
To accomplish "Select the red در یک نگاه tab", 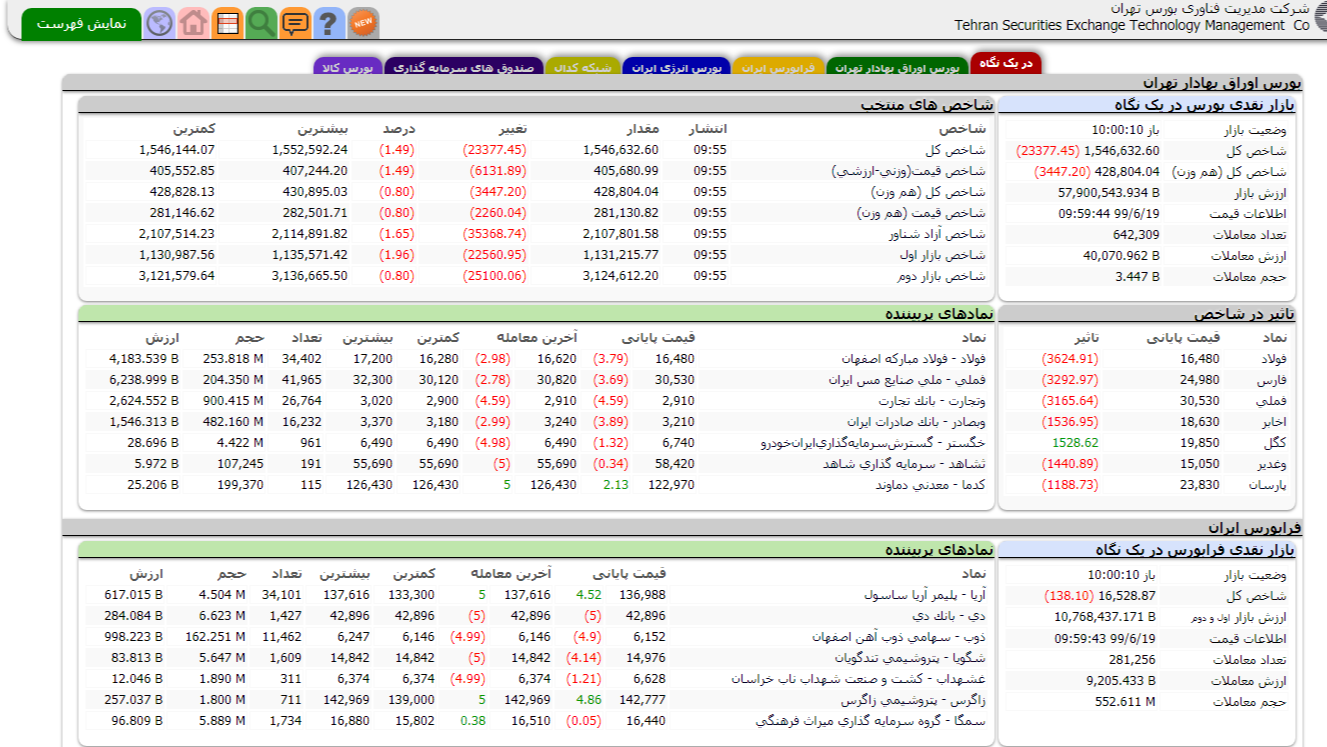I will 1005,64.
